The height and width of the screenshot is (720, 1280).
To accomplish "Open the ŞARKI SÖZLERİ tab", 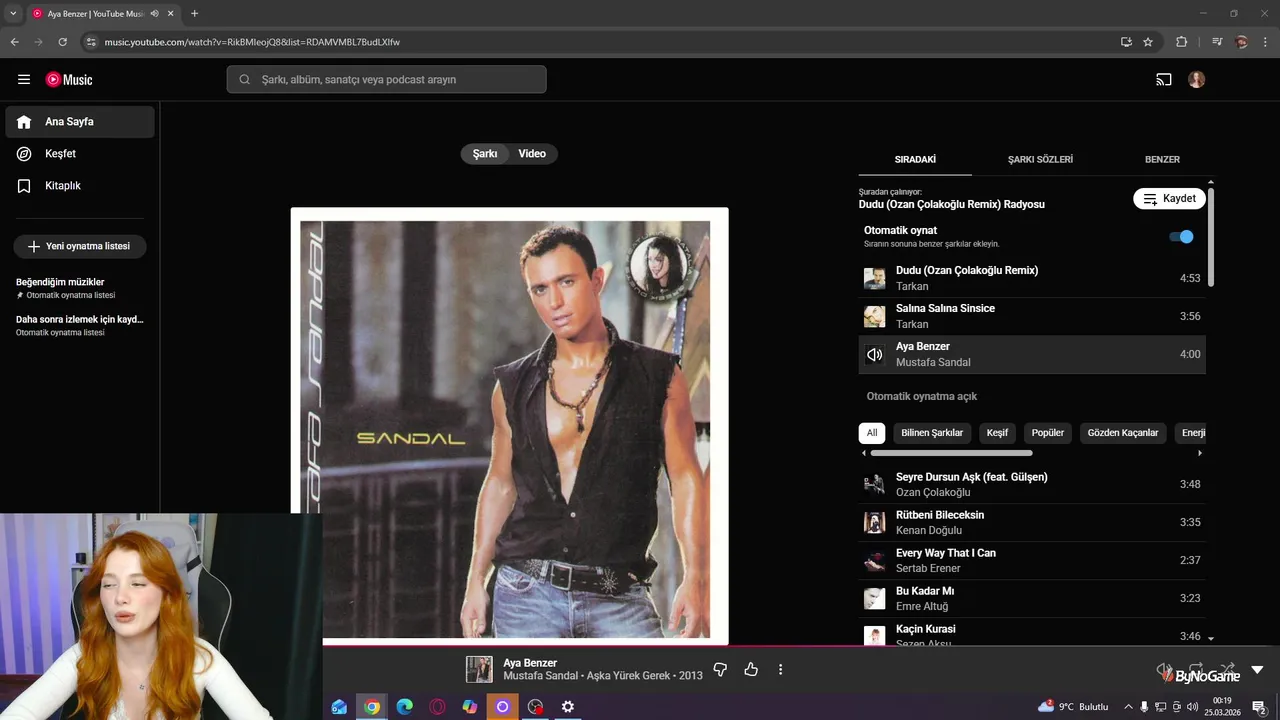I will coord(1040,159).
